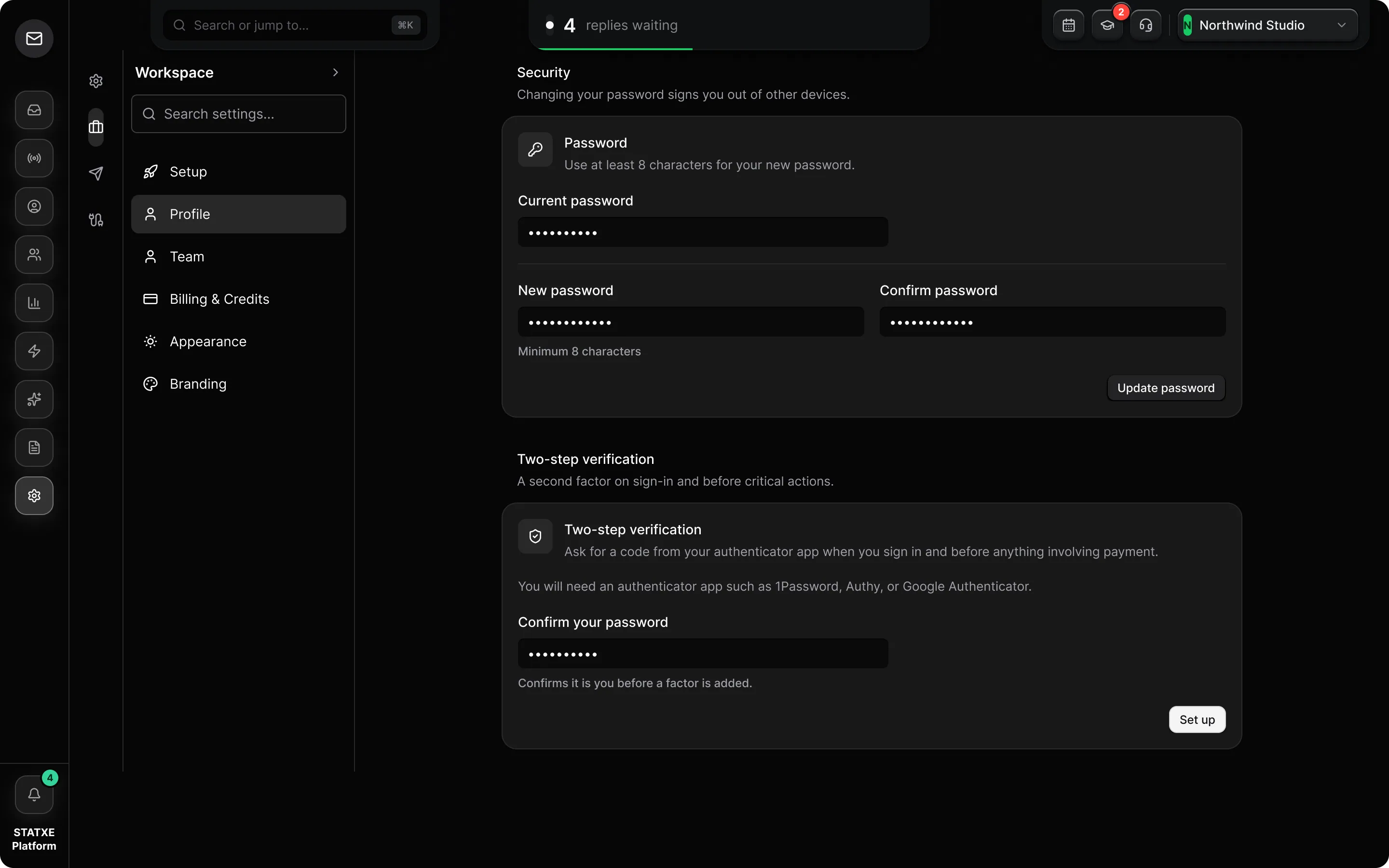
Task: Open the contact circle icon in the sidebar
Action: tap(34, 206)
